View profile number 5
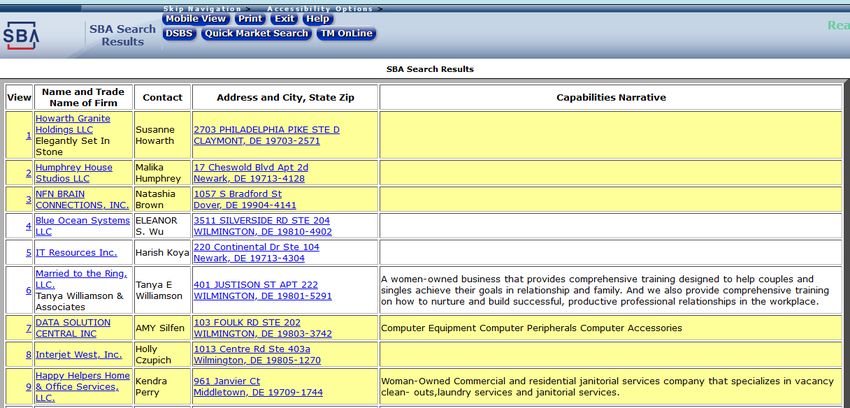This screenshot has height=408, width=850. coord(28,252)
